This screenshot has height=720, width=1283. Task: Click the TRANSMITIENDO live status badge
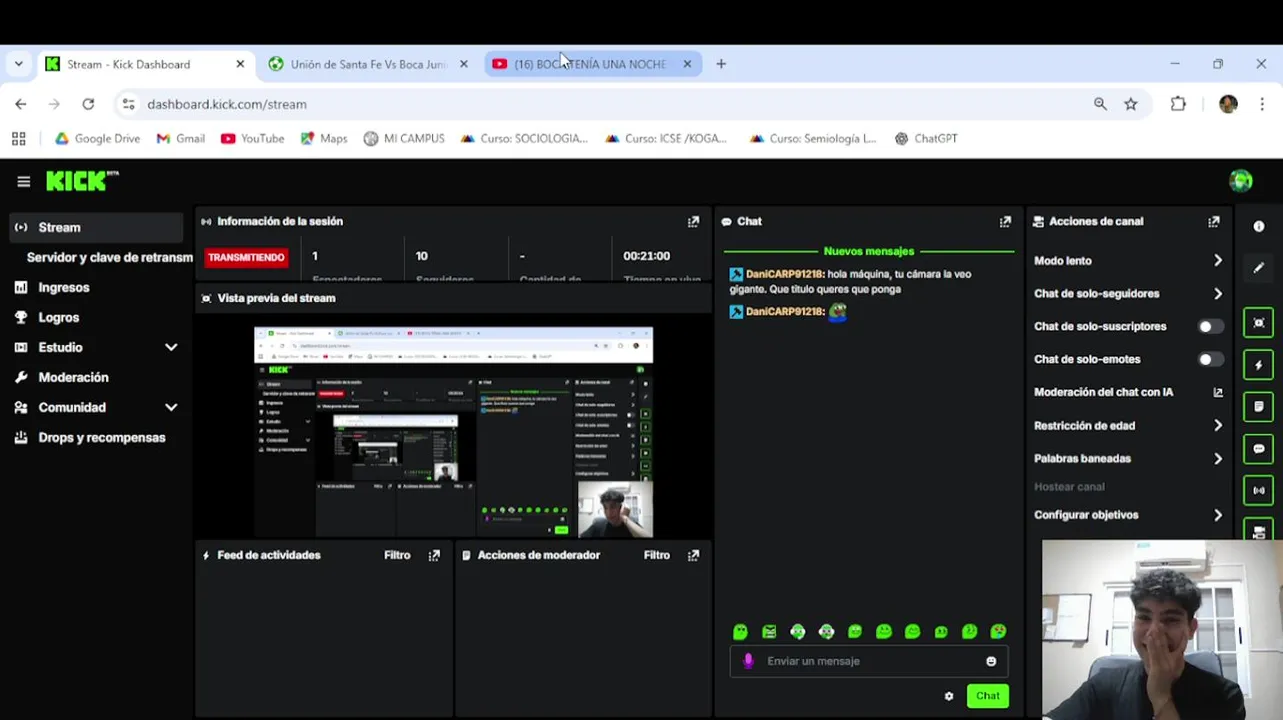click(246, 257)
